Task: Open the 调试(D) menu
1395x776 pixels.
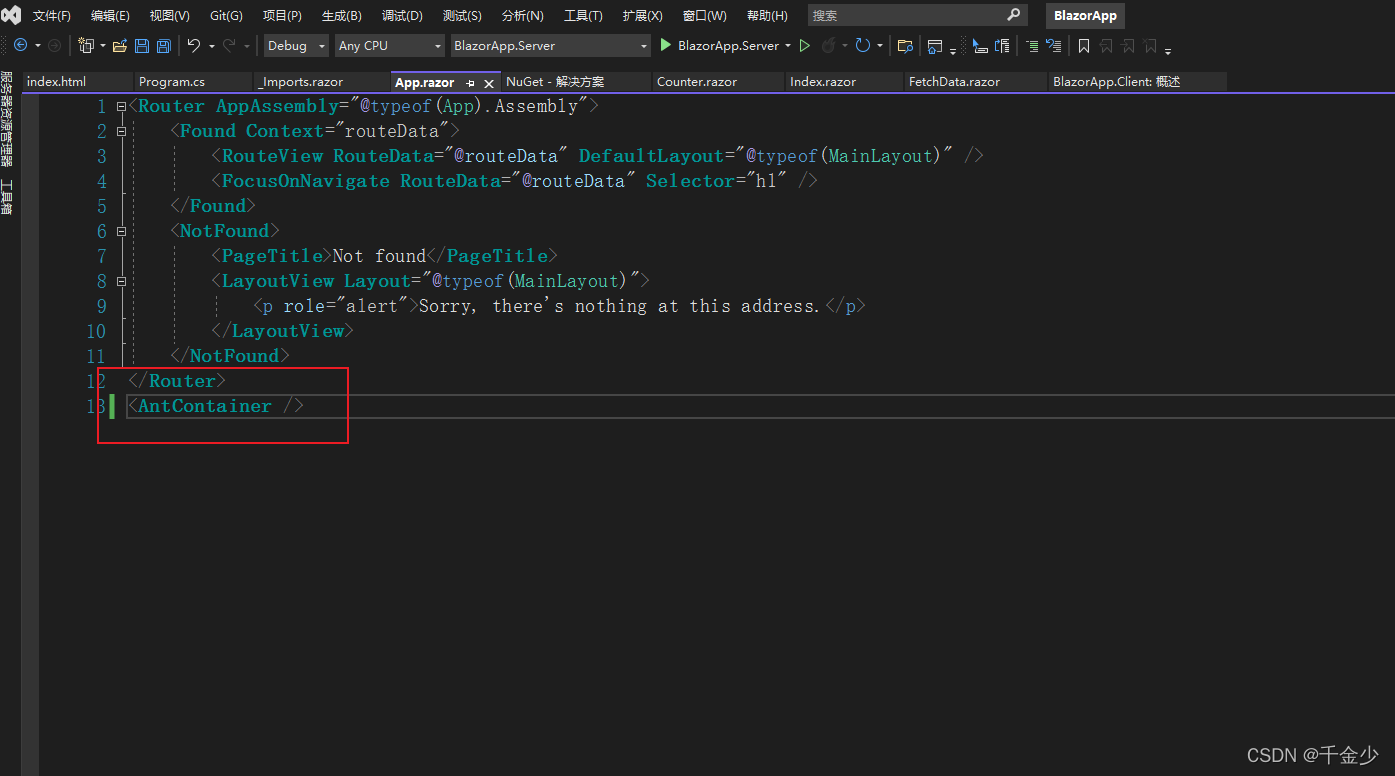Action: [x=402, y=16]
